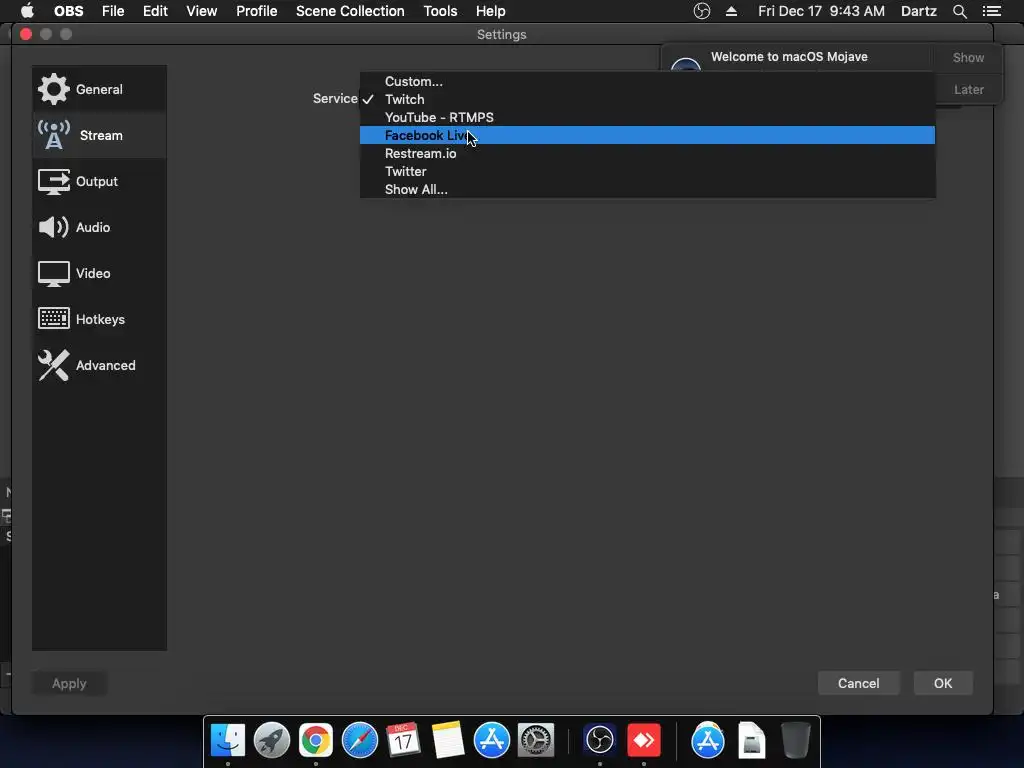1024x768 pixels.
Task: Click Show on Mojave notification
Action: (968, 57)
